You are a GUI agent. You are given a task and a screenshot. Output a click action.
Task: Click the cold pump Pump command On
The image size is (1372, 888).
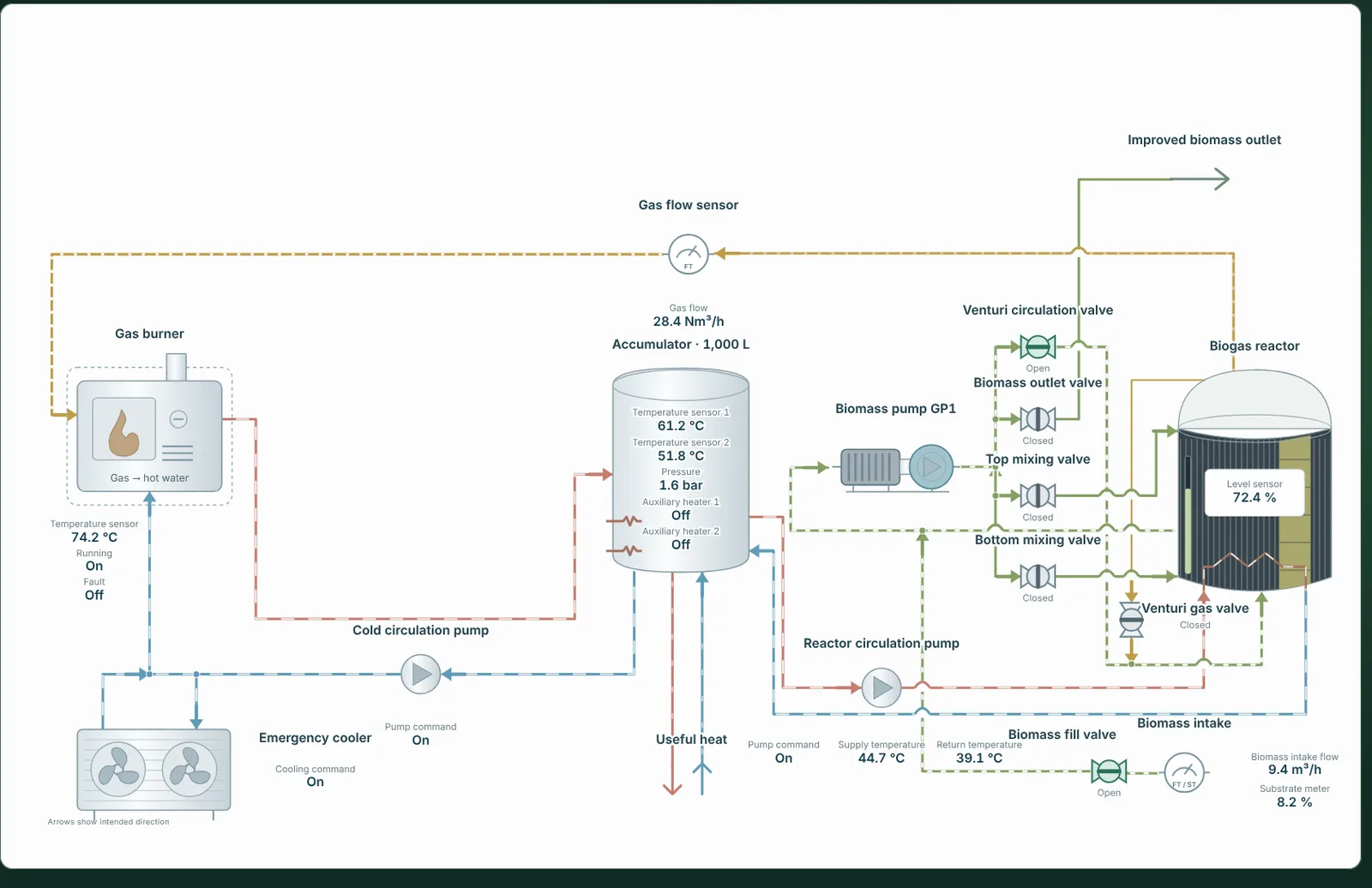tap(420, 741)
